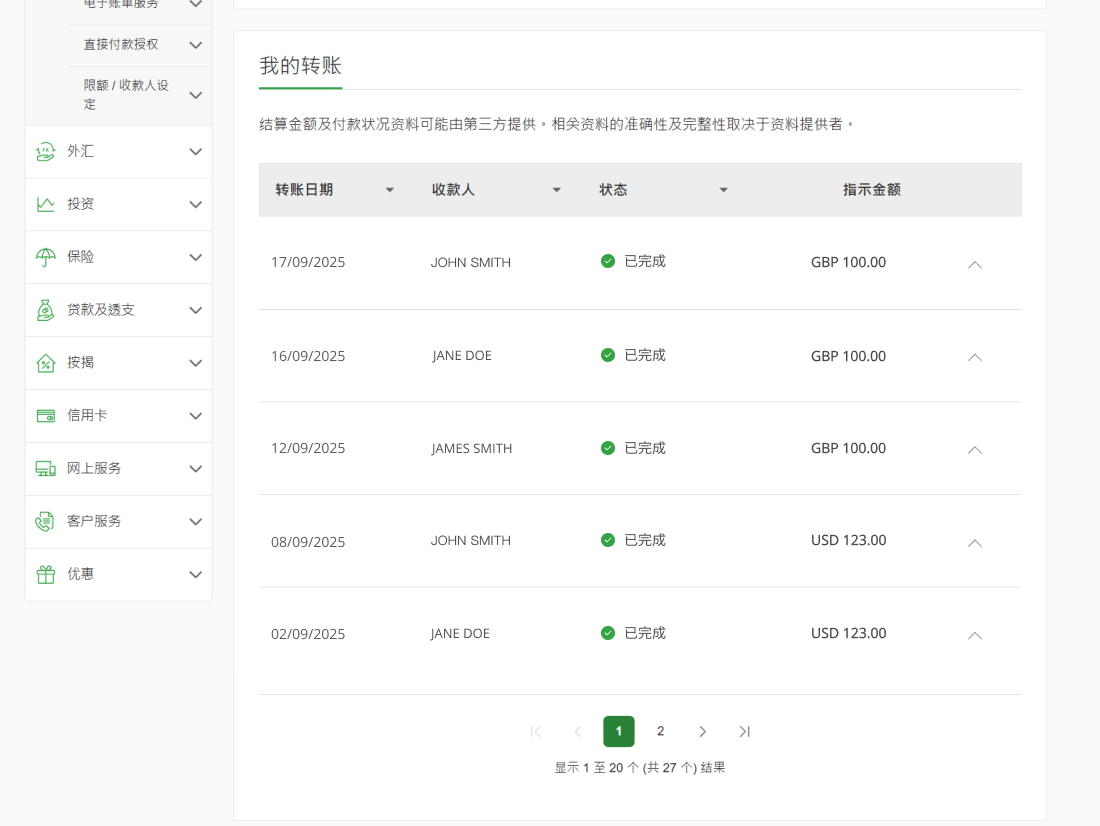Viewport: 1100px width, 826px height.
Task: Select the 保险 umbrella icon
Action: pos(44,256)
